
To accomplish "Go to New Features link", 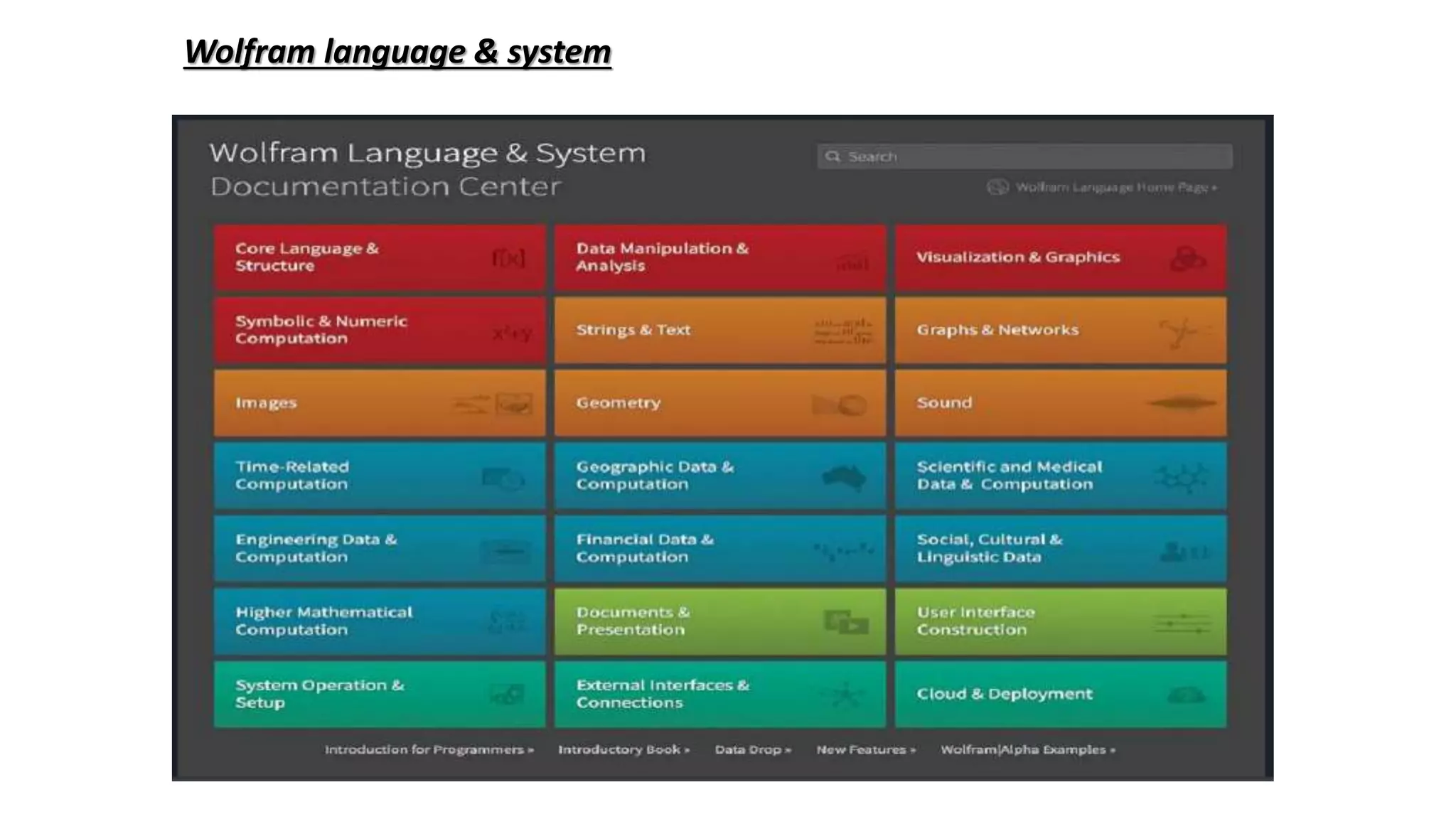I will pyautogui.click(x=865, y=749).
